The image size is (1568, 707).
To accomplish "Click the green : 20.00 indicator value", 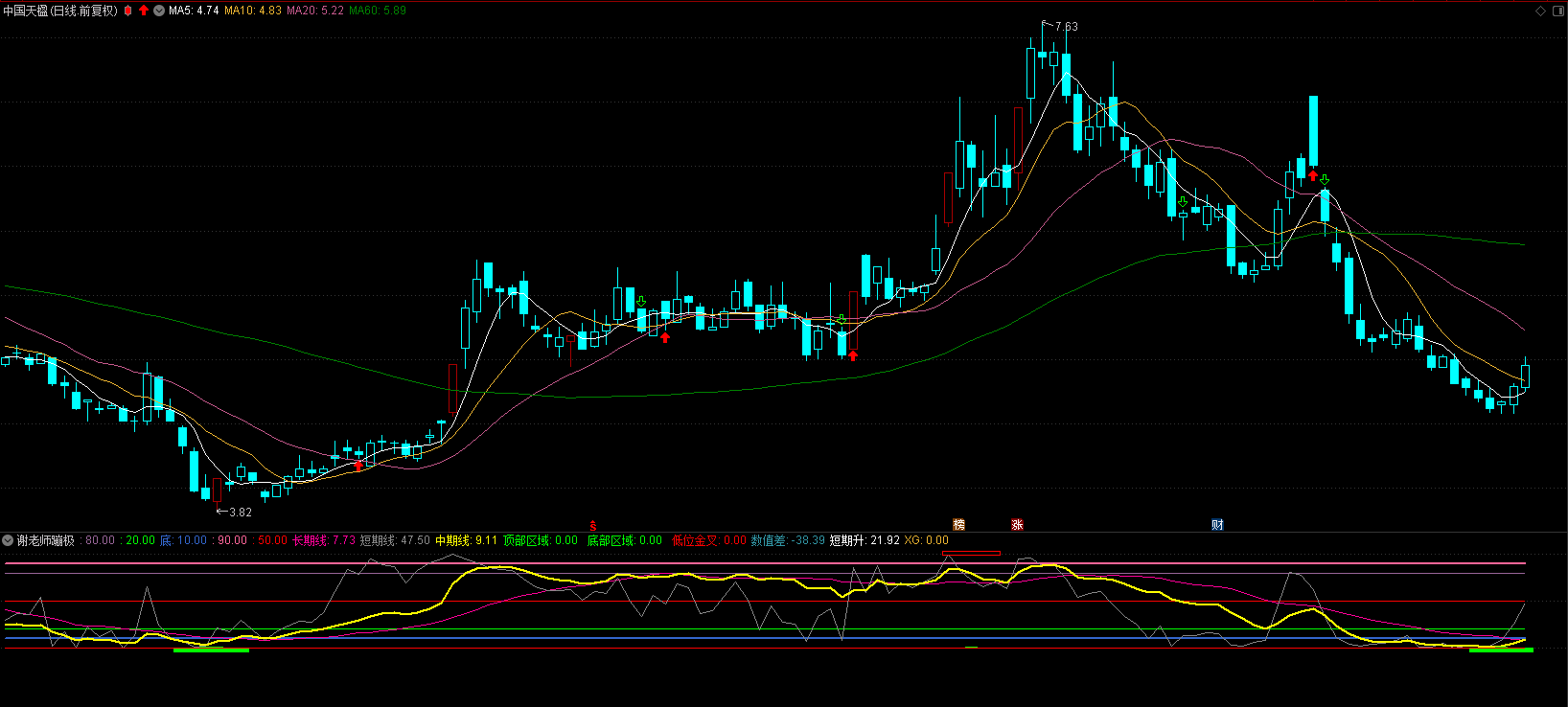I will pyautogui.click(x=137, y=540).
